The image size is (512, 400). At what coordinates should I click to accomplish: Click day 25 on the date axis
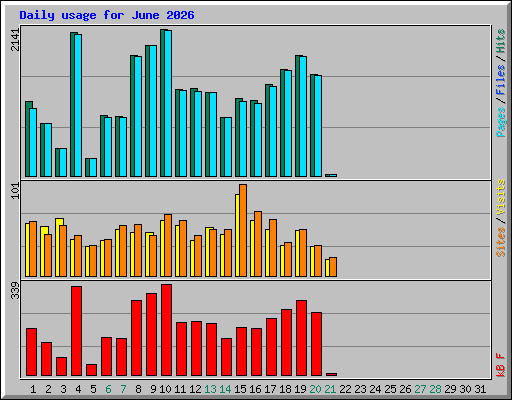pyautogui.click(x=390, y=389)
